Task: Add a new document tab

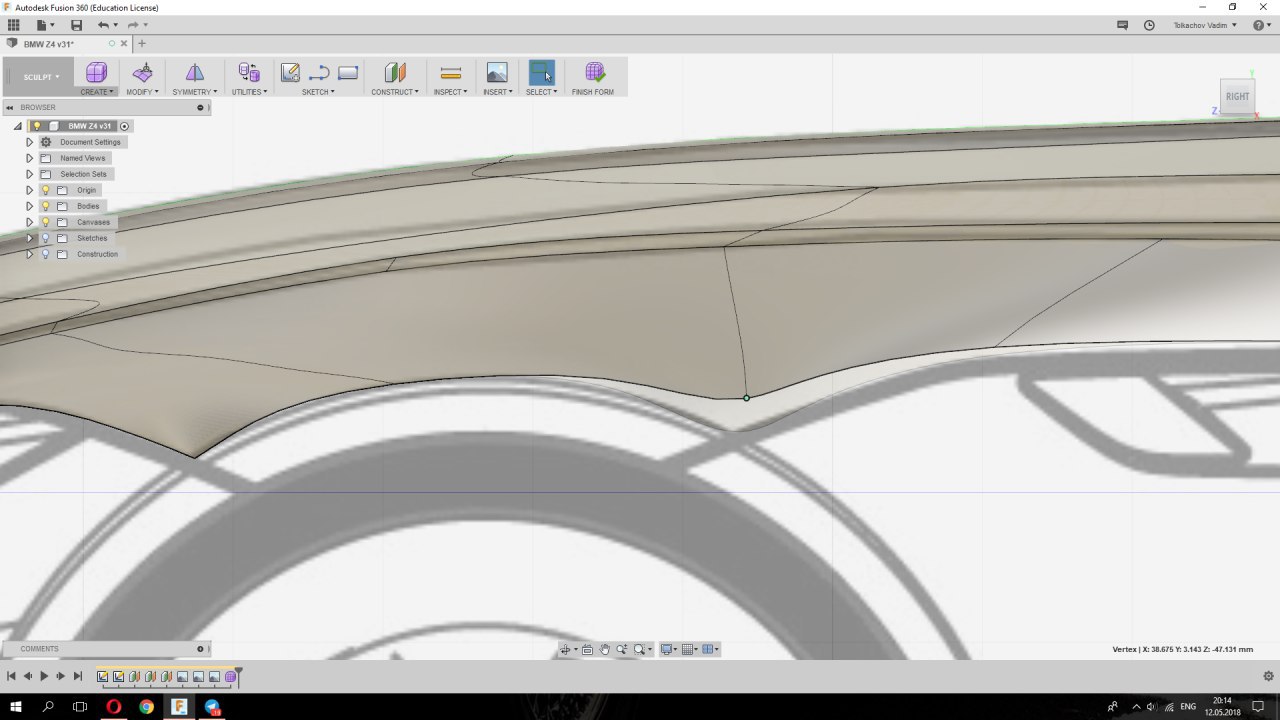Action: (x=142, y=43)
